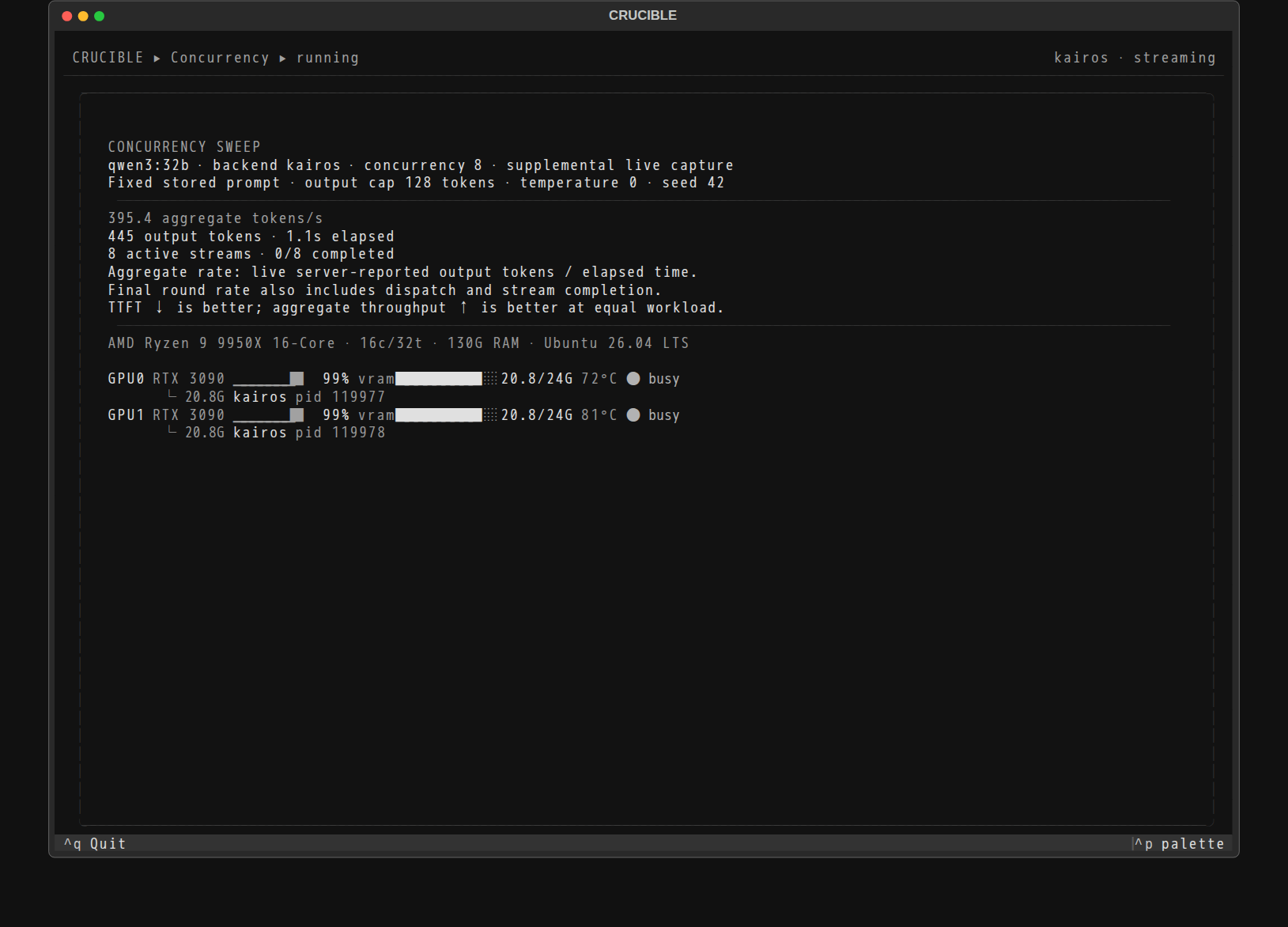Select the GPU0 RTX 3090 label
1288x927 pixels.
tap(166, 379)
